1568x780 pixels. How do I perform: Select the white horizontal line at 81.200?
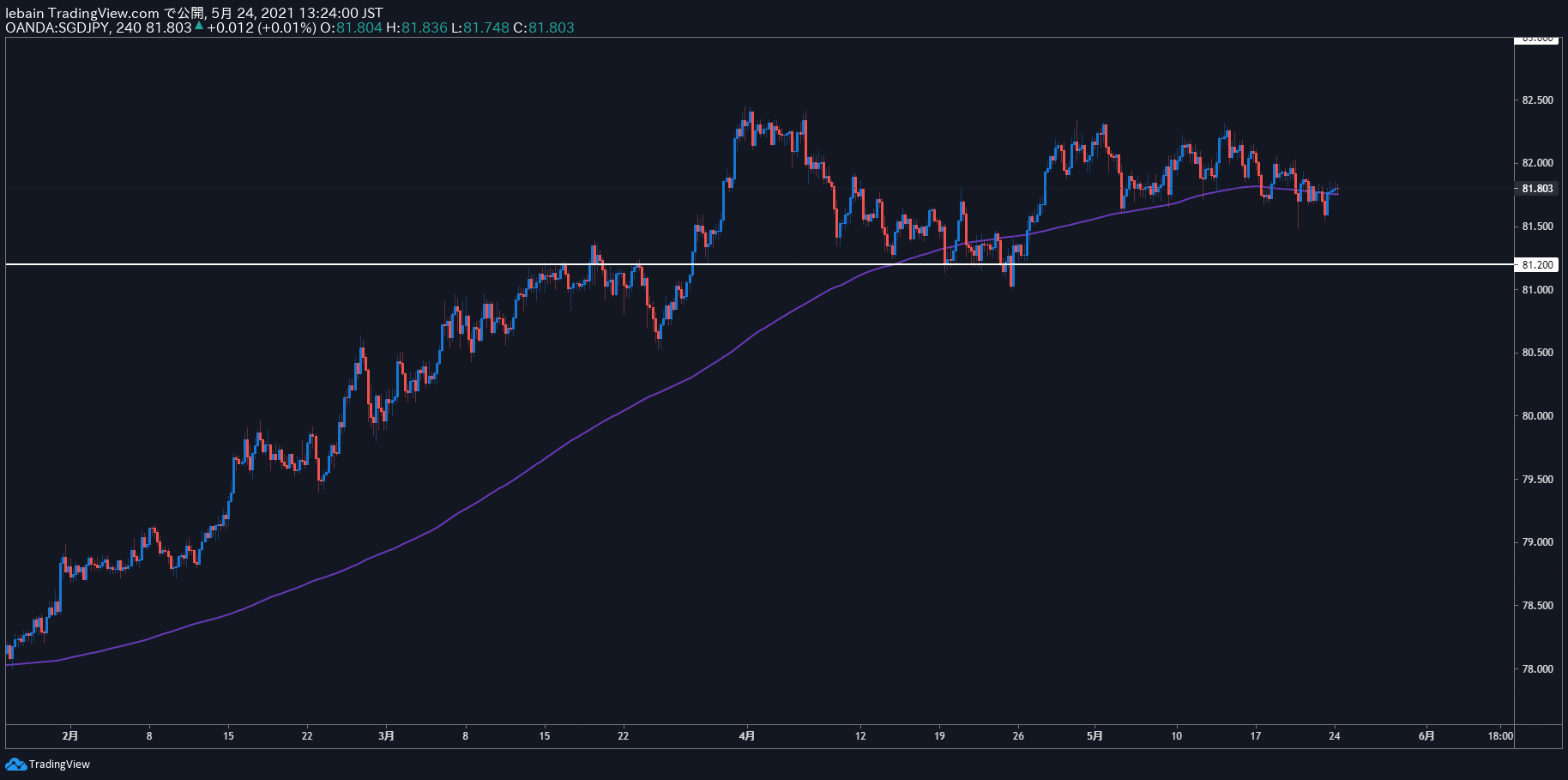pos(759,264)
